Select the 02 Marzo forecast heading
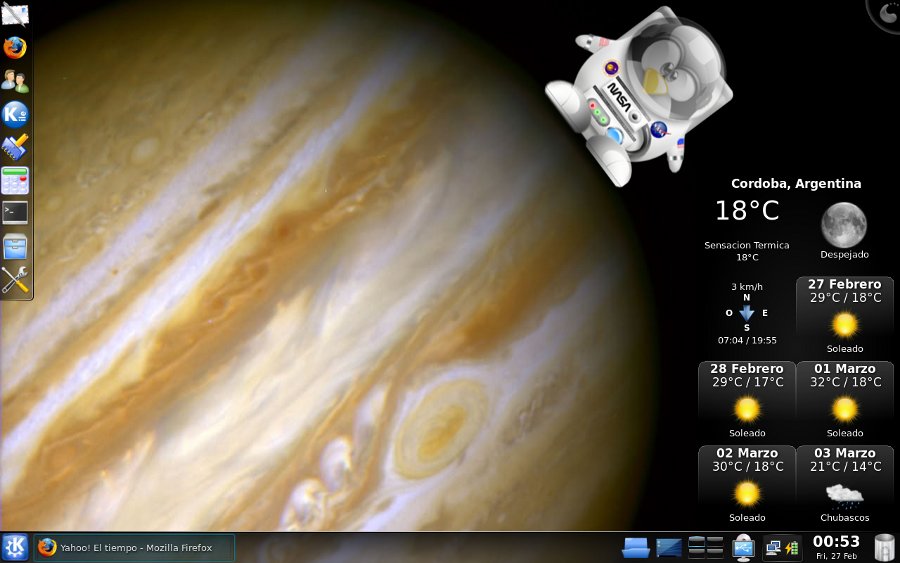900x563 pixels. [x=747, y=453]
